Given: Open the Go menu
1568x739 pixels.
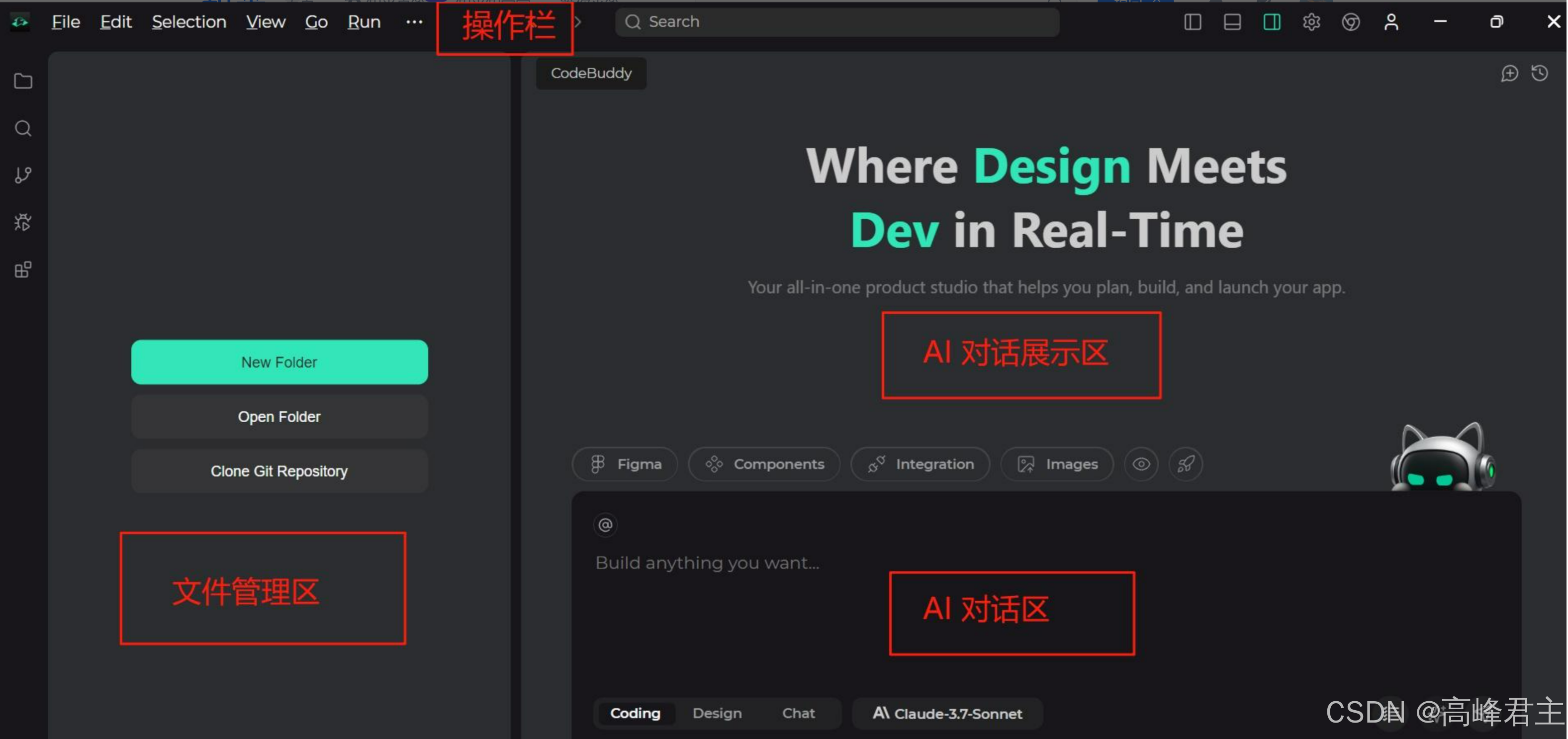Looking at the screenshot, I should [316, 22].
